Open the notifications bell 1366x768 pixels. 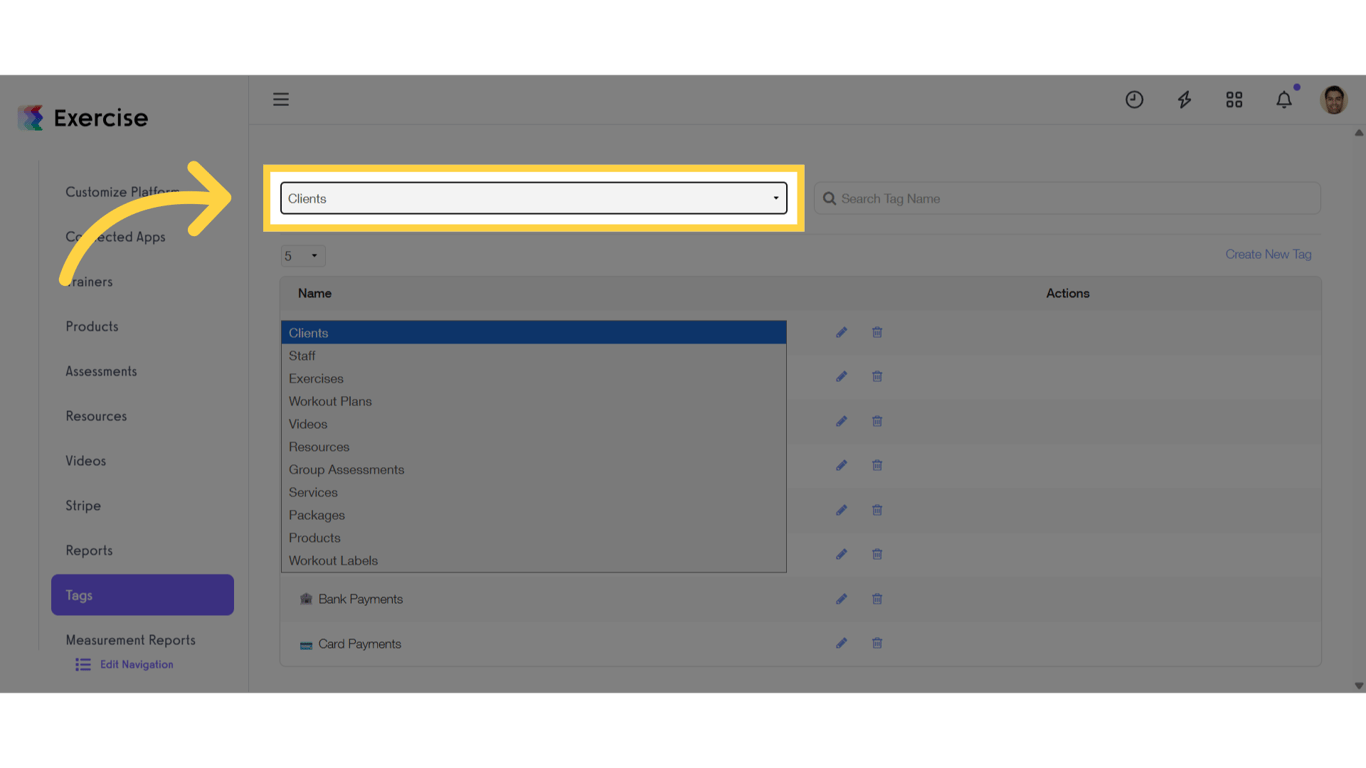[1284, 99]
